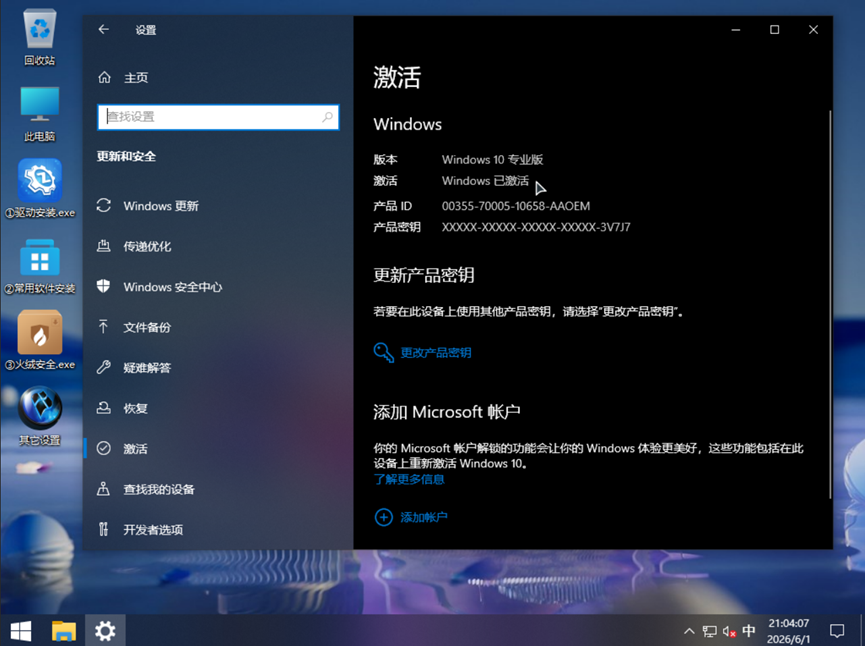Screen dimensions: 865x646
Task: Select the 此电脑 desktop icon
Action: [x=40, y=114]
